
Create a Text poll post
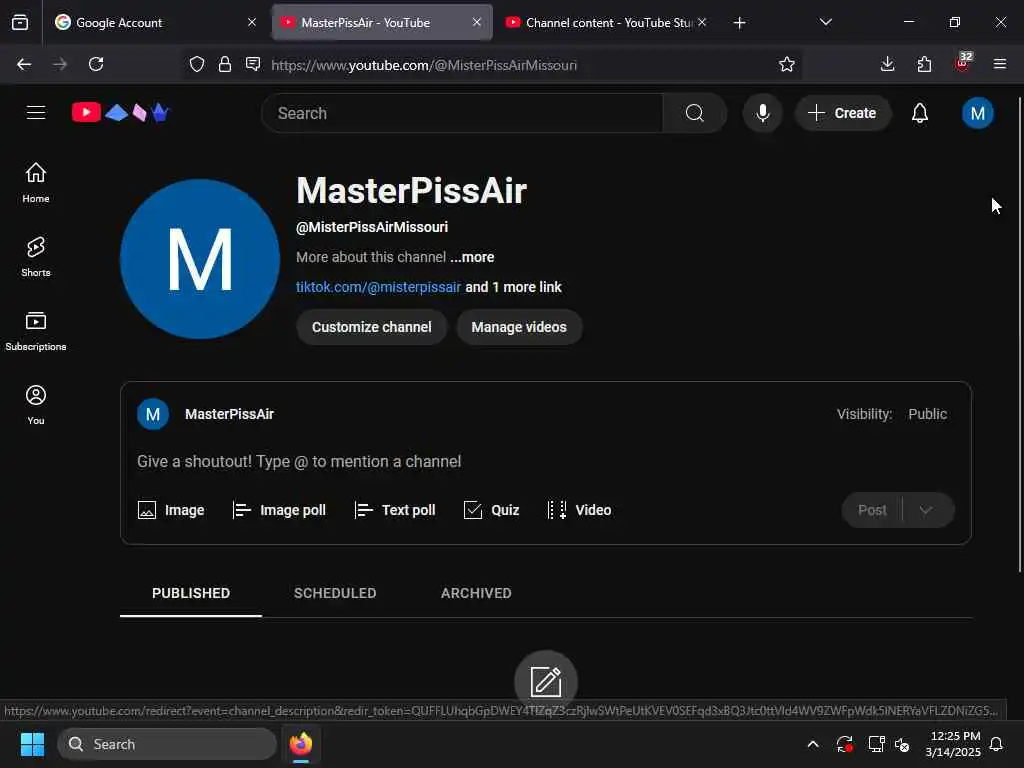[394, 510]
